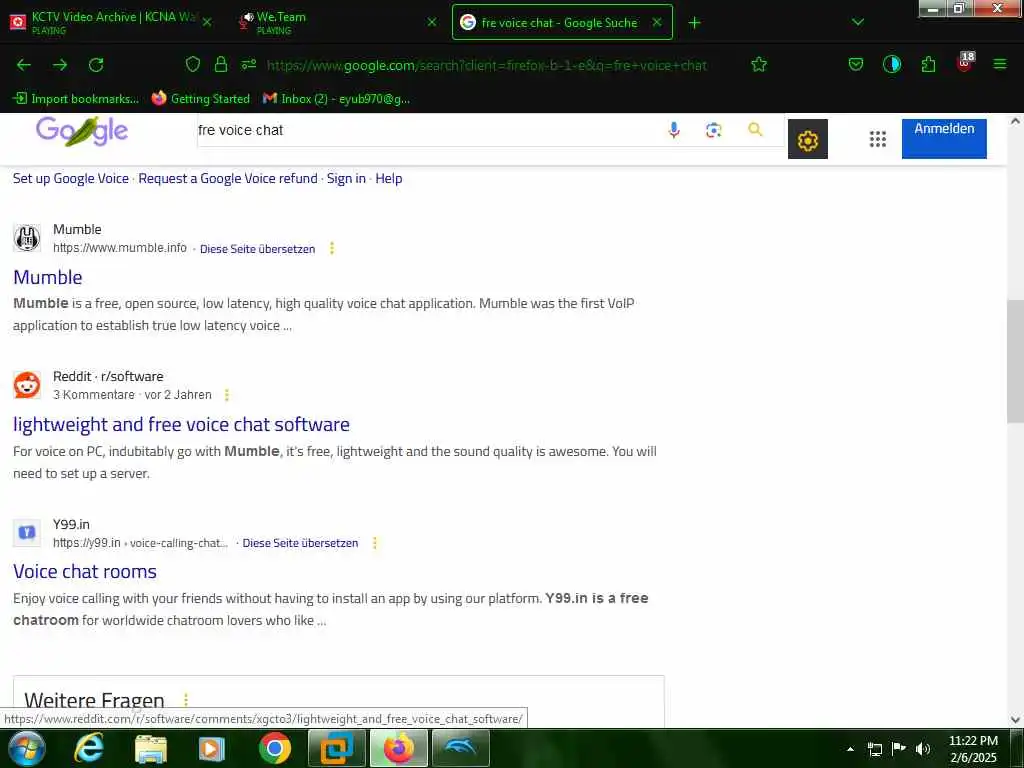The width and height of the screenshot is (1024, 768).
Task: Click the page vertical scrollbar thumb
Action: [x=1015, y=362]
